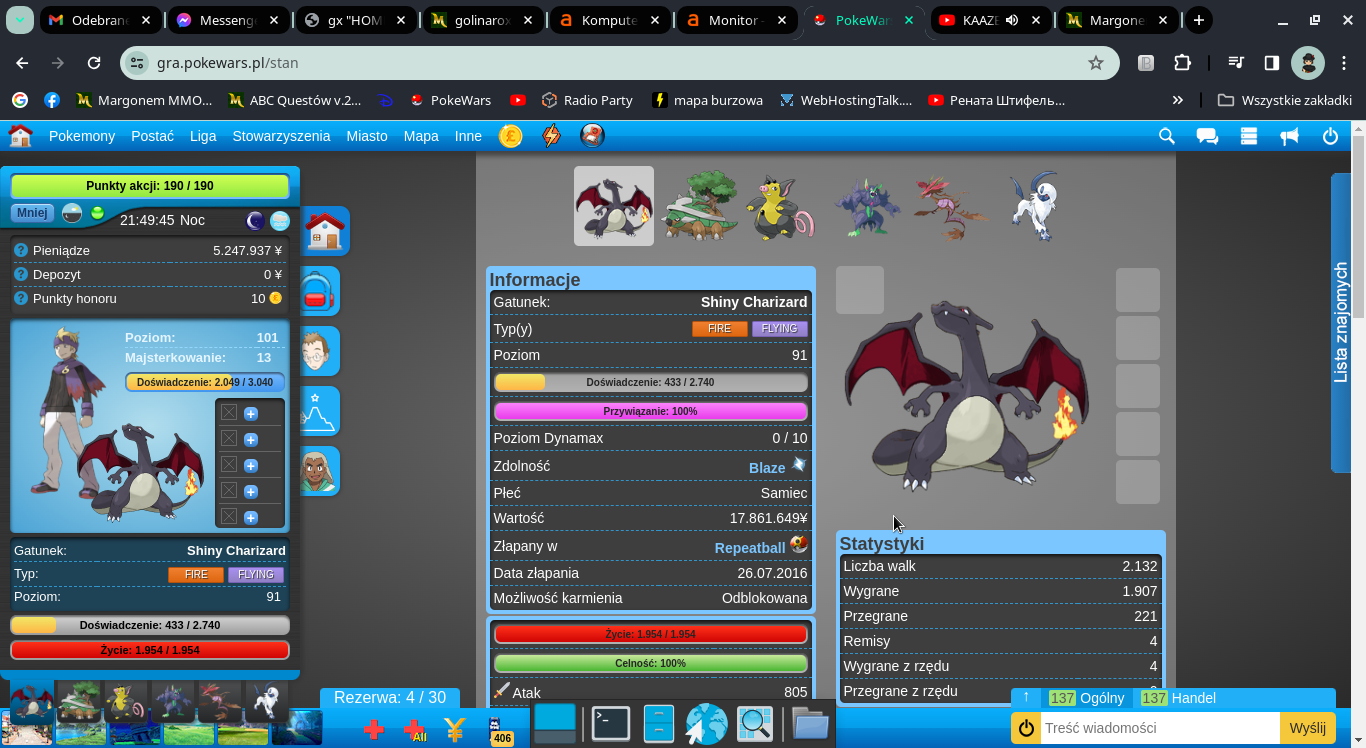Click the megaphone announcements icon
The image size is (1366, 748).
1289,136
